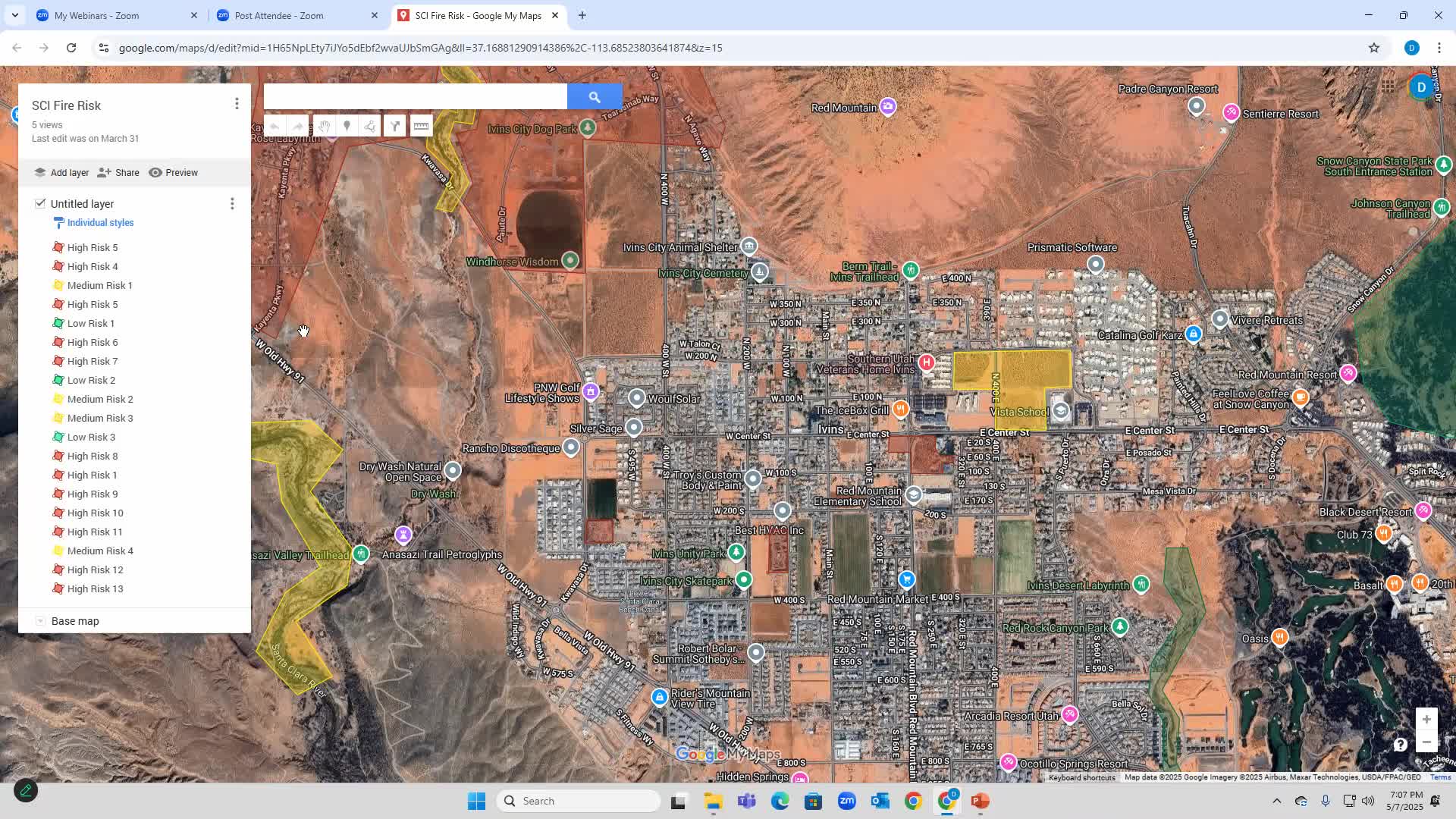The height and width of the screenshot is (819, 1456).
Task: Bookmark this page with star
Action: pos(1374,48)
